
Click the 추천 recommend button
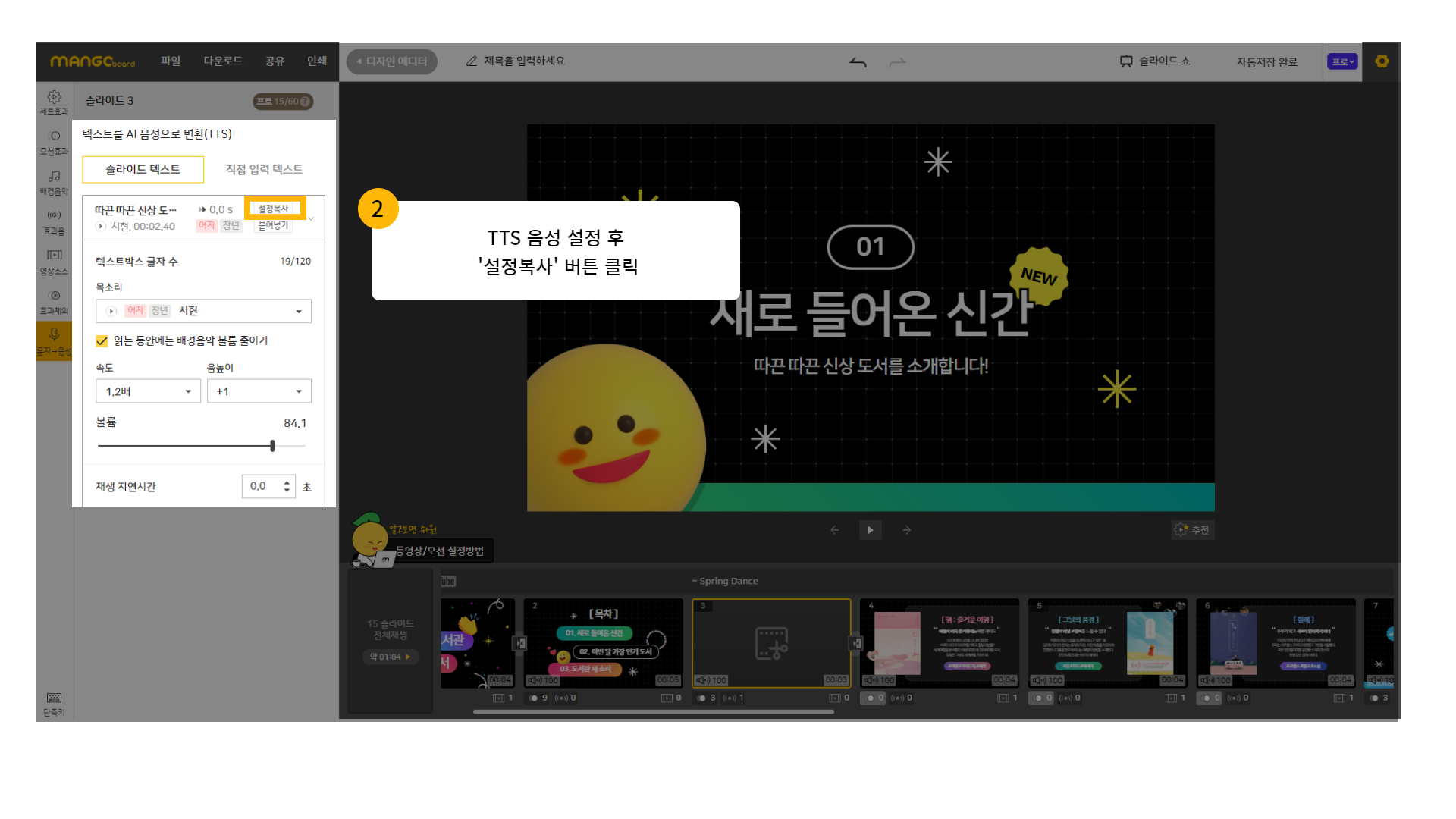1192,530
